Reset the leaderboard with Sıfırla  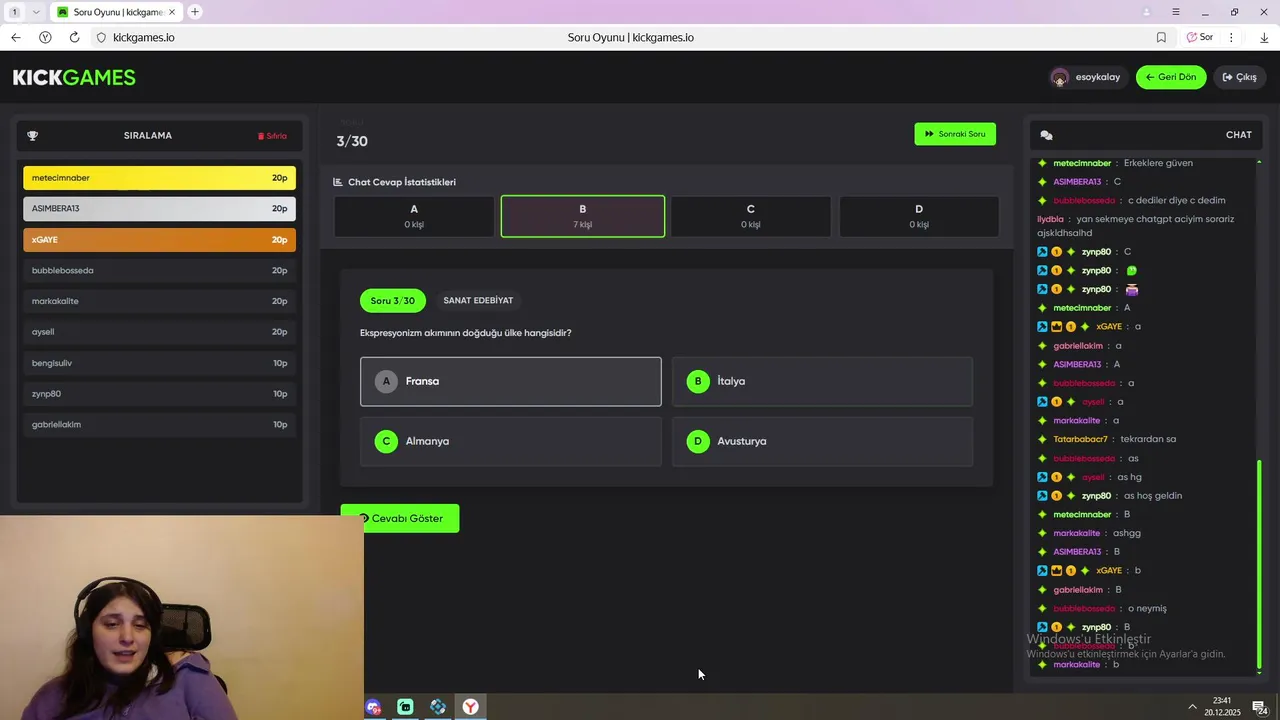[272, 136]
